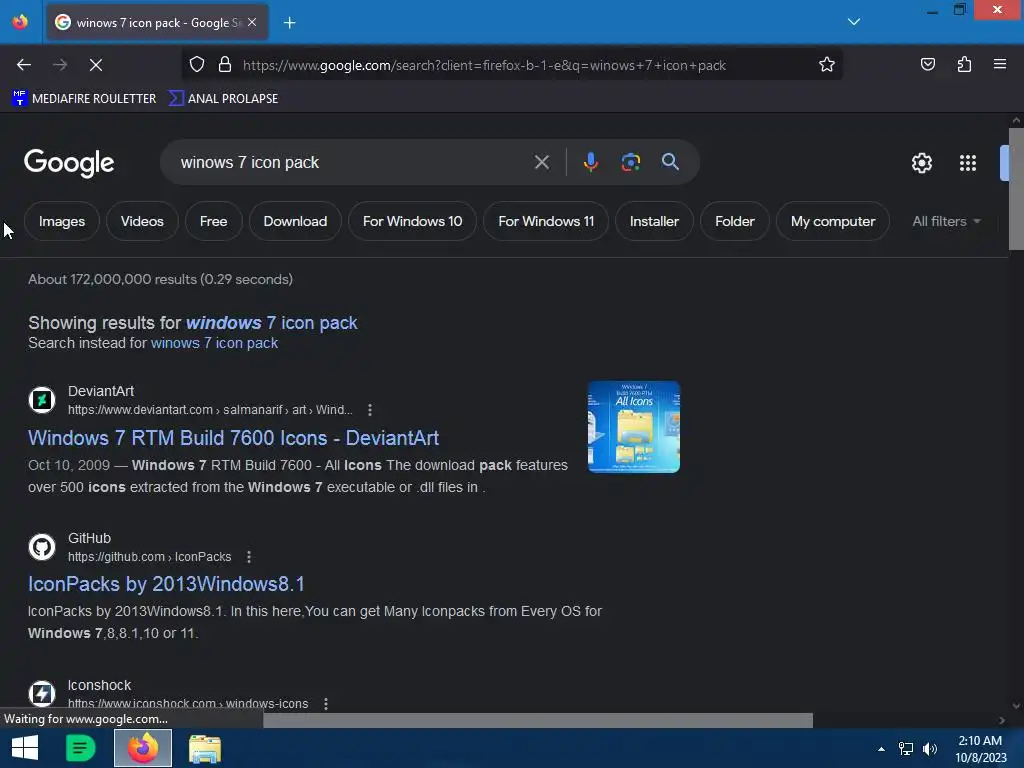Select the Folder filter chip
1024x768 pixels.
tap(735, 221)
